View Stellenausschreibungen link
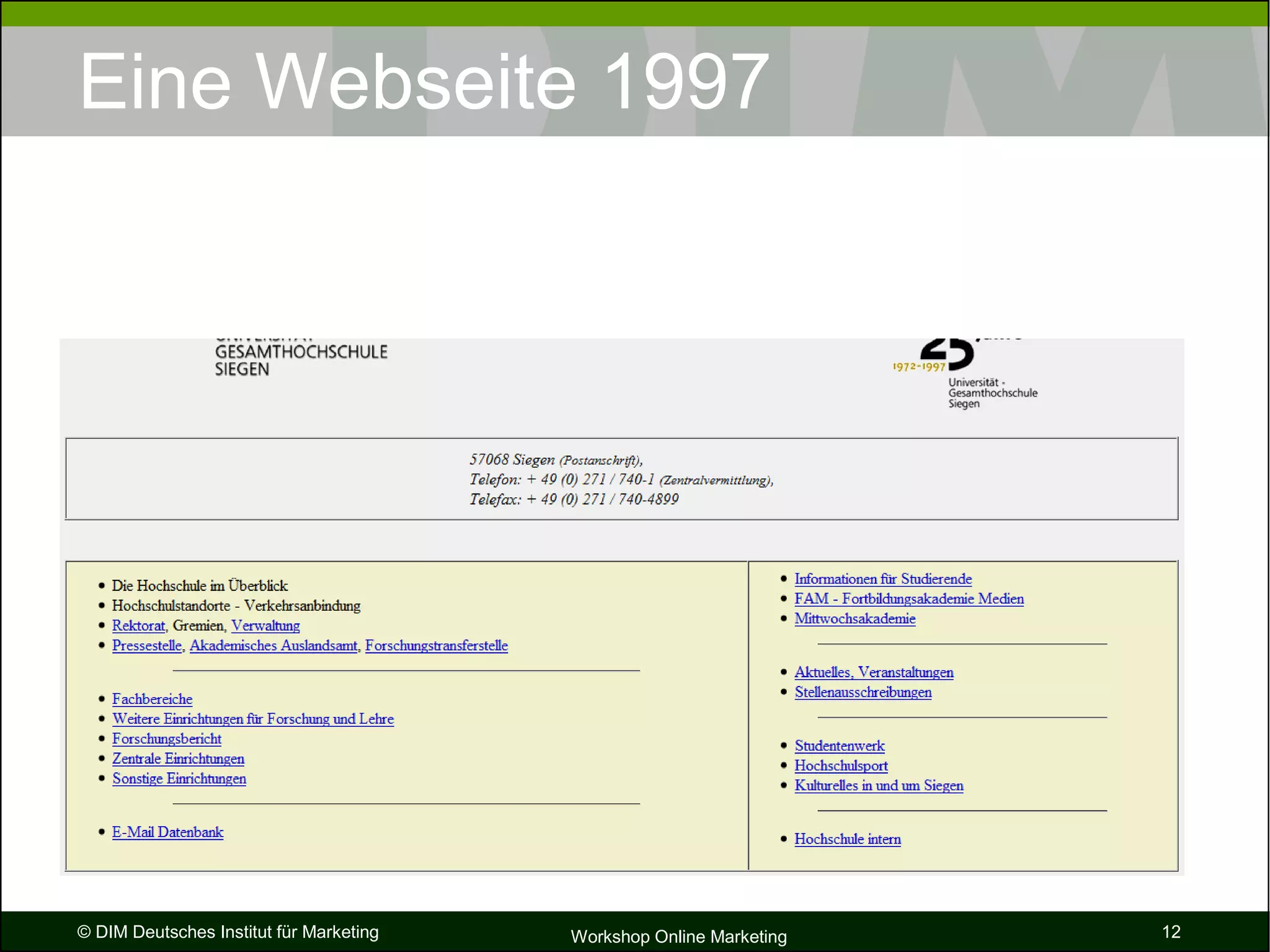 pos(863,692)
